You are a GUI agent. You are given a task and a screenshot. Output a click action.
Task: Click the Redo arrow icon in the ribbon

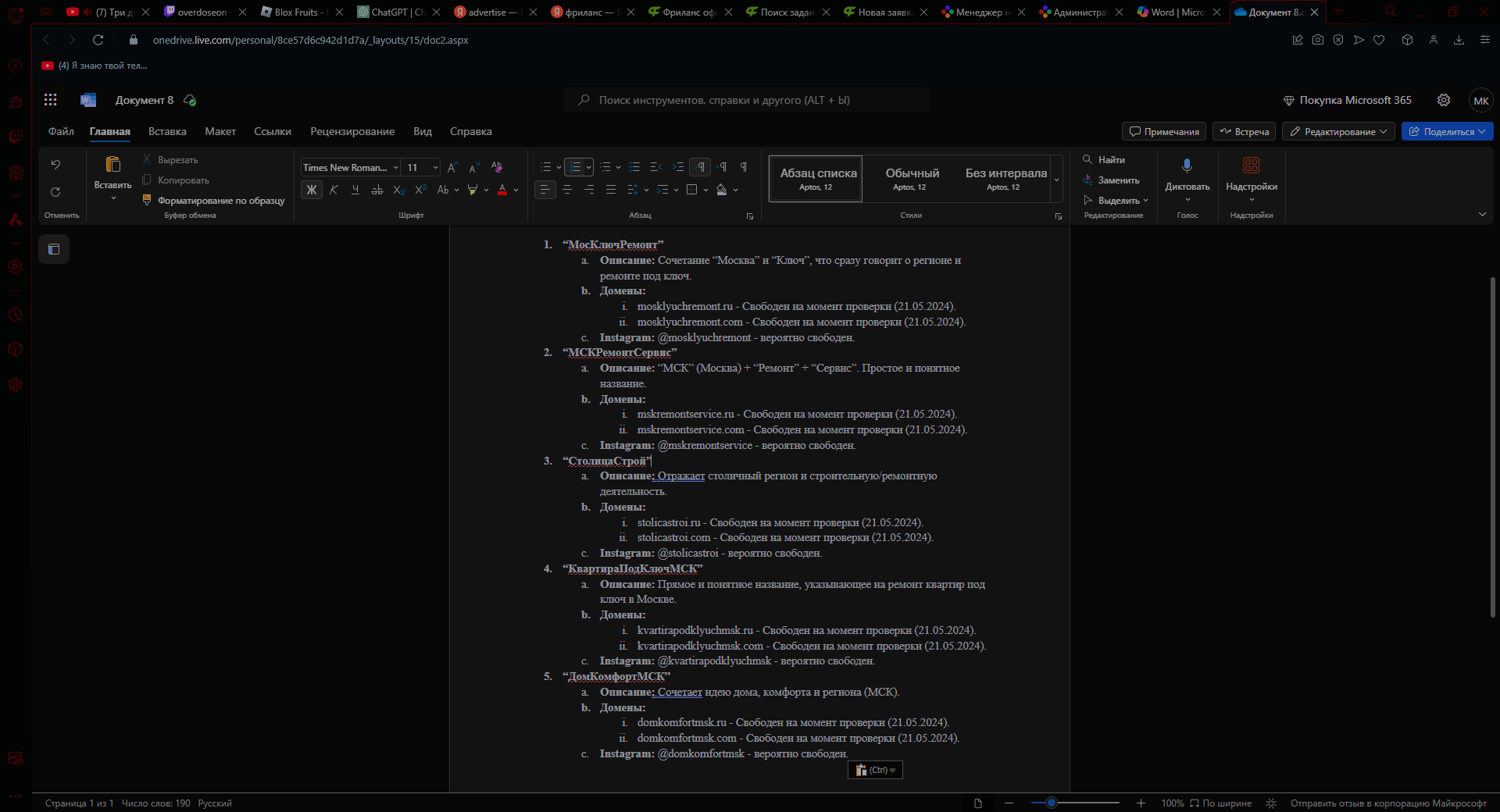55,192
